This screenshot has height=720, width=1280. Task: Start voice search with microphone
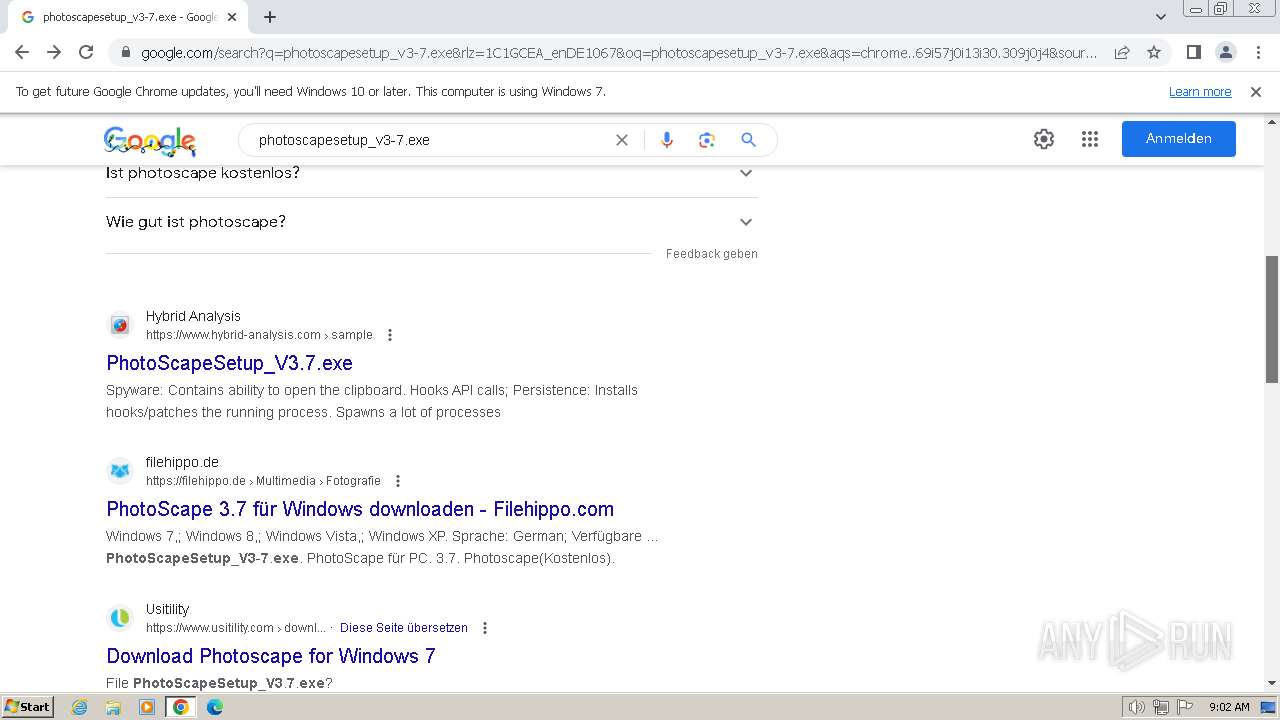coord(667,140)
